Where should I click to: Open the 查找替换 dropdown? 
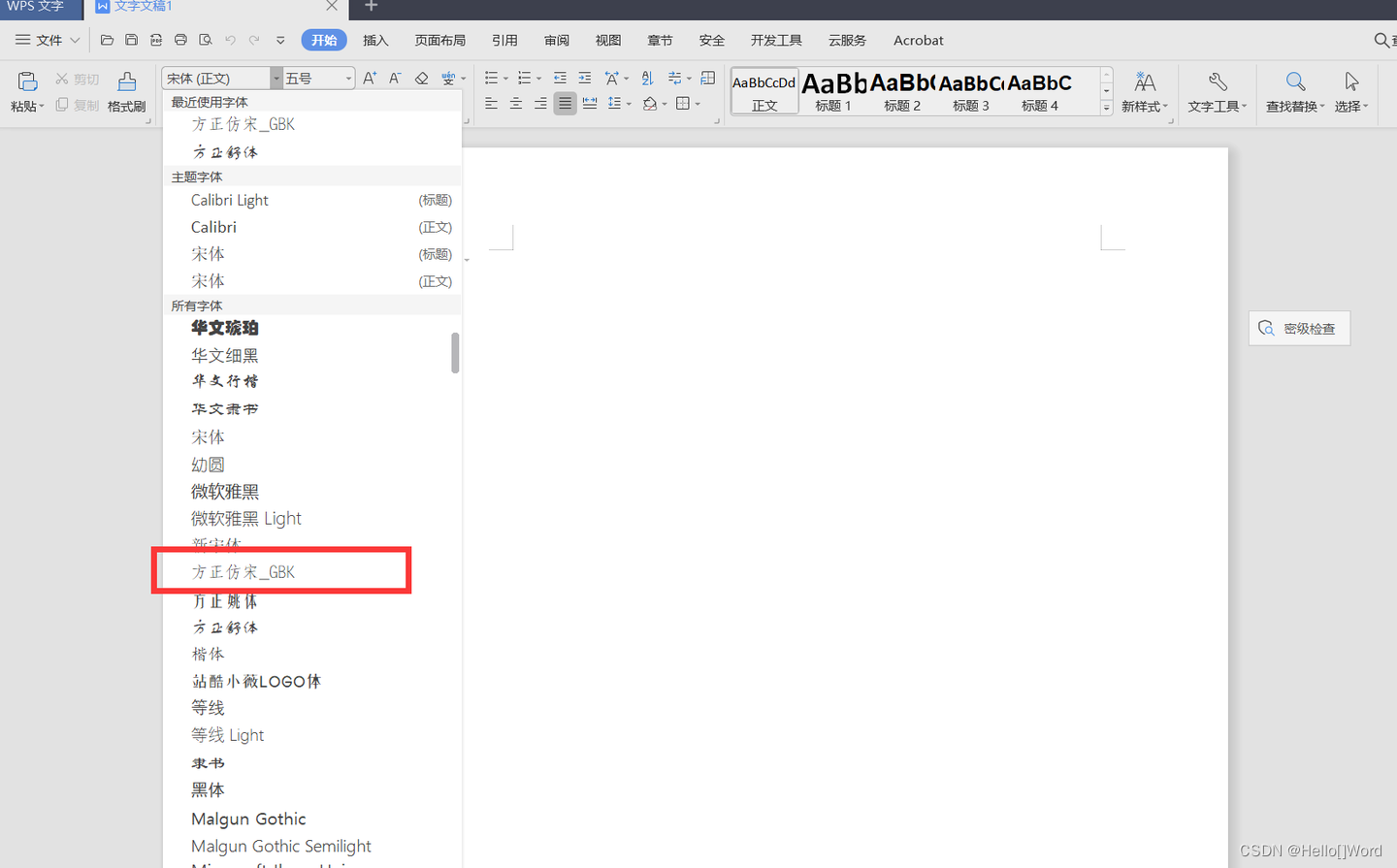[x=1295, y=92]
